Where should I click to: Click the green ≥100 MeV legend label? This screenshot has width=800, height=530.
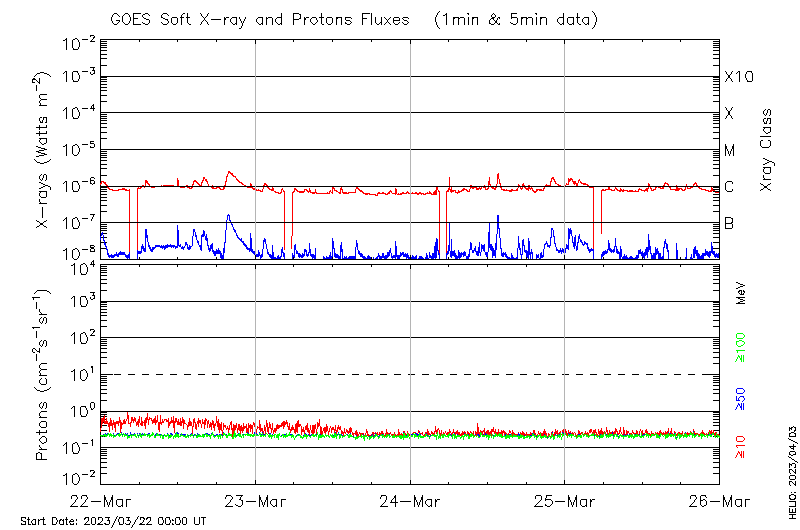(741, 347)
